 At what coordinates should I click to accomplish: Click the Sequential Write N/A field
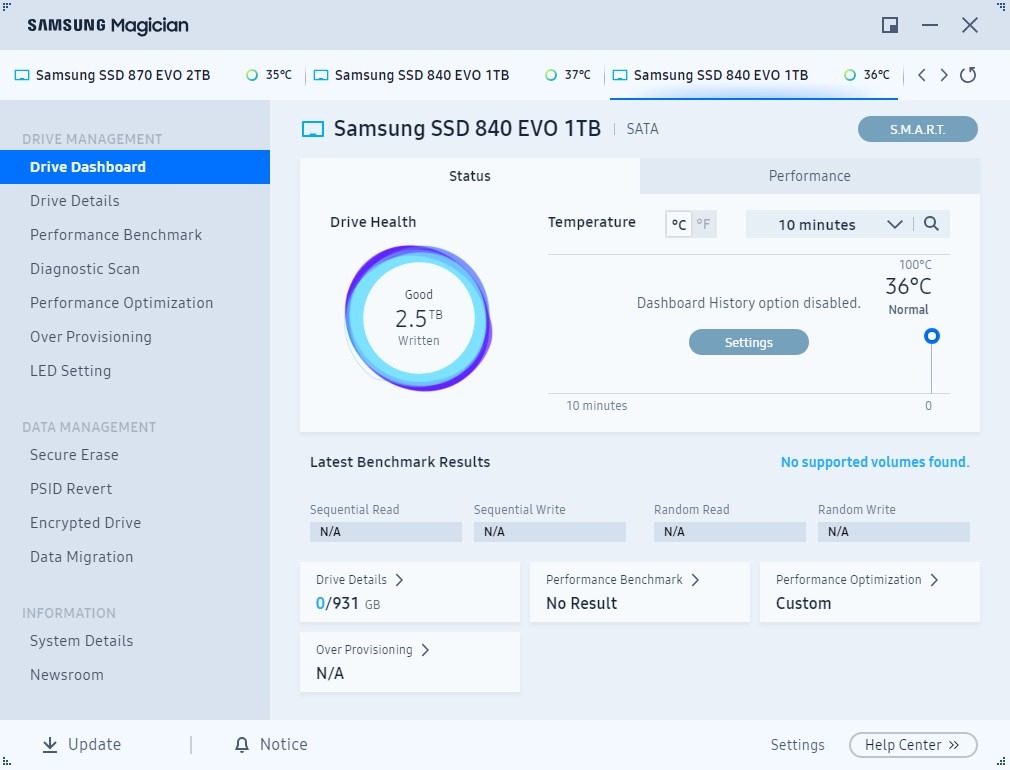point(549,532)
